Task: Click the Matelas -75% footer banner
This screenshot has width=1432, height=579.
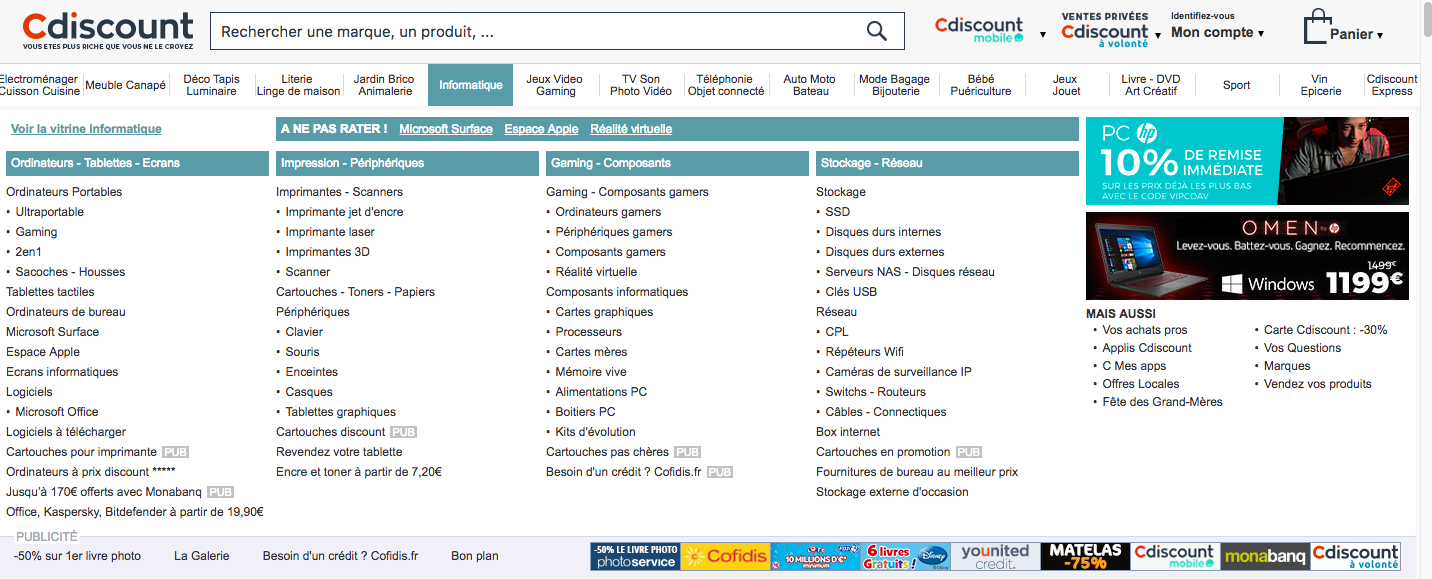Action: click(x=1085, y=557)
